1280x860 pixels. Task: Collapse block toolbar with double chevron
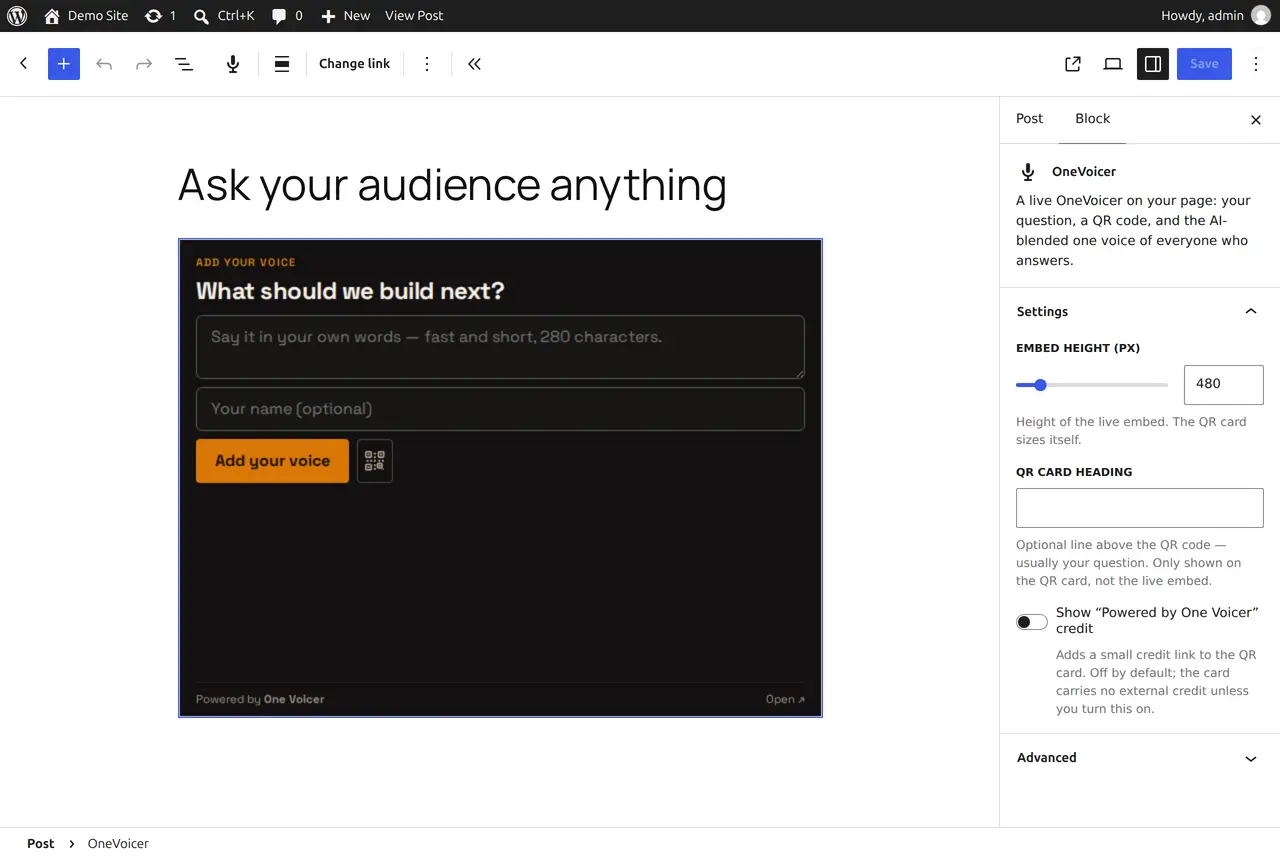[474, 64]
